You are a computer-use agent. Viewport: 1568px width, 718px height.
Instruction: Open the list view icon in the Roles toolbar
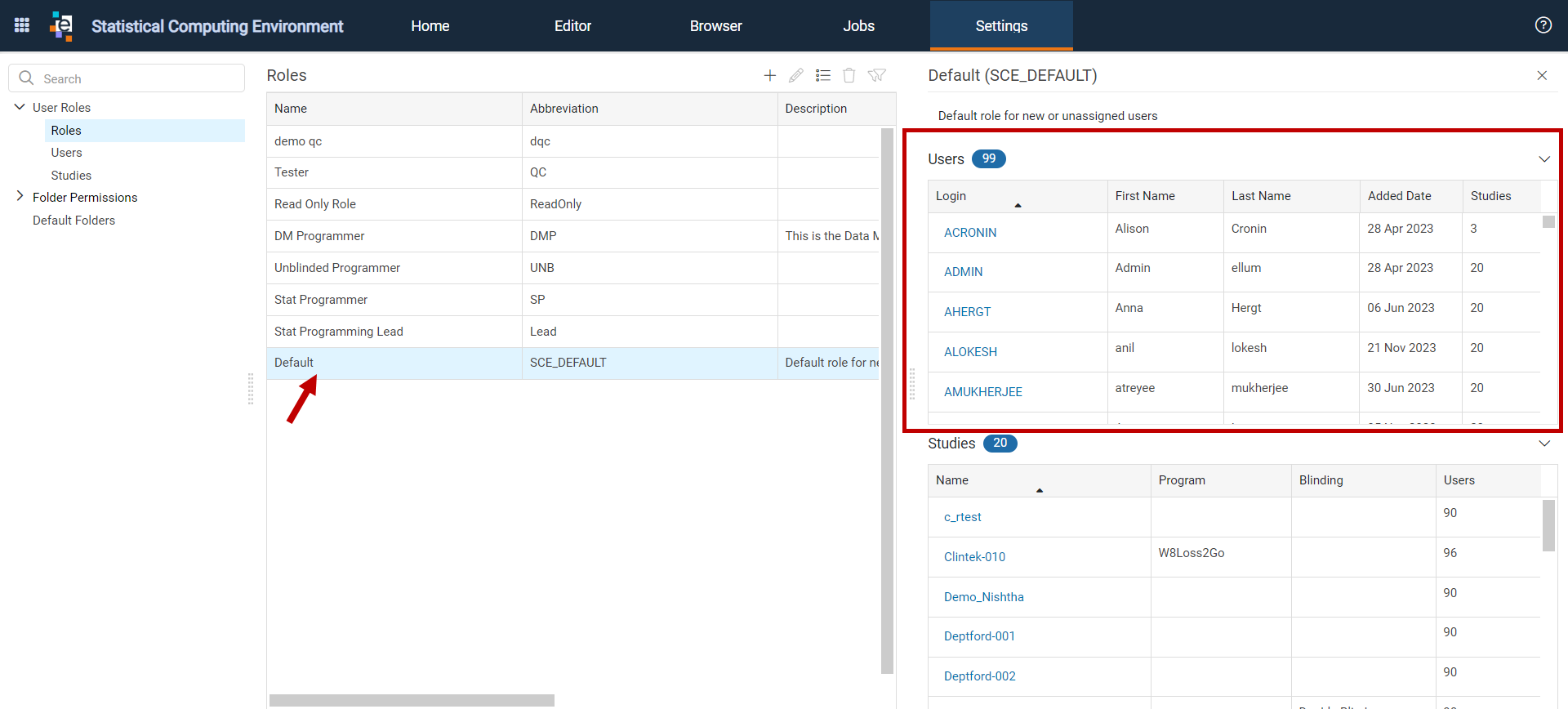click(823, 75)
